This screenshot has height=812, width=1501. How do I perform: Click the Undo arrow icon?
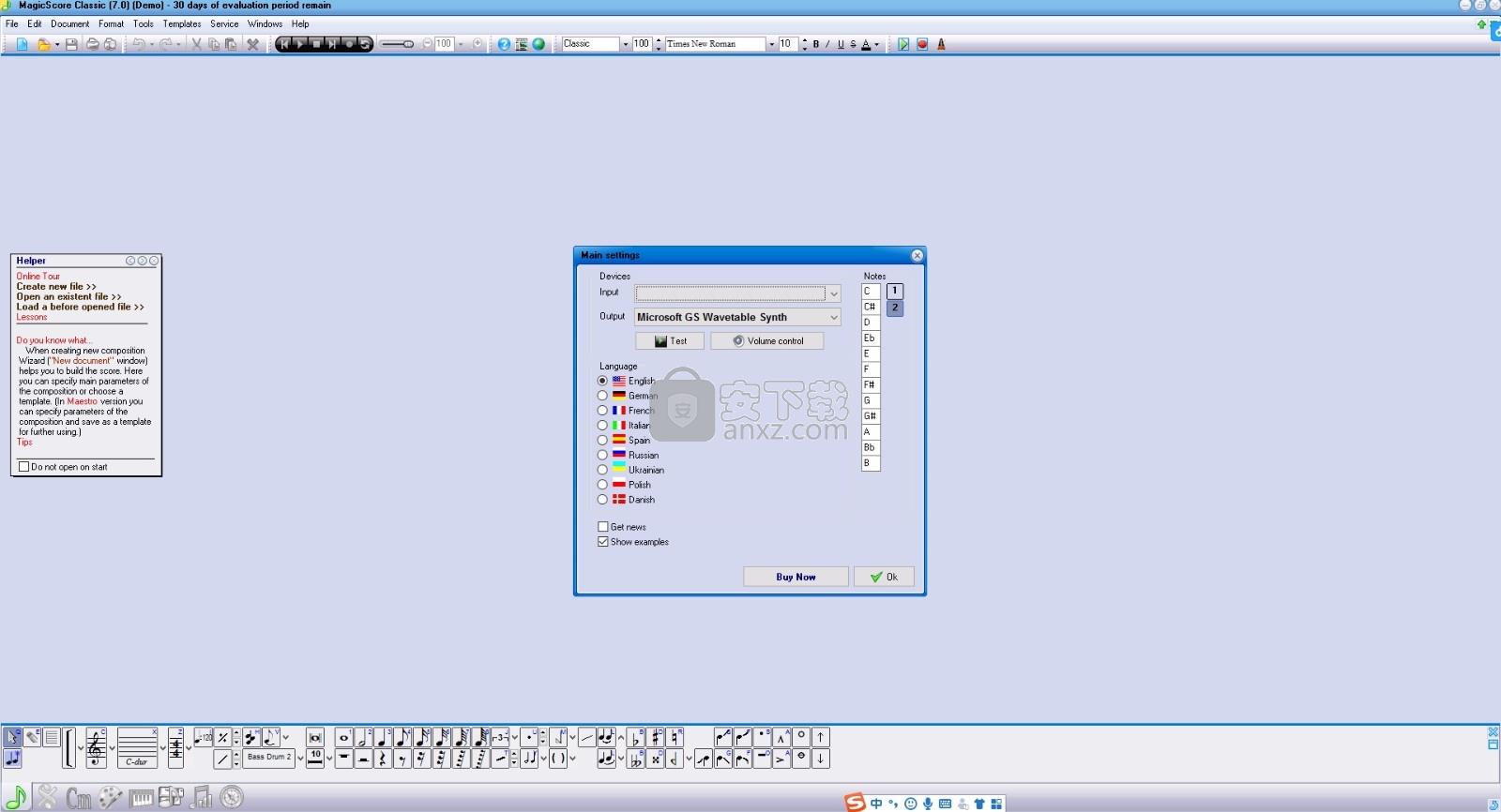coord(138,44)
